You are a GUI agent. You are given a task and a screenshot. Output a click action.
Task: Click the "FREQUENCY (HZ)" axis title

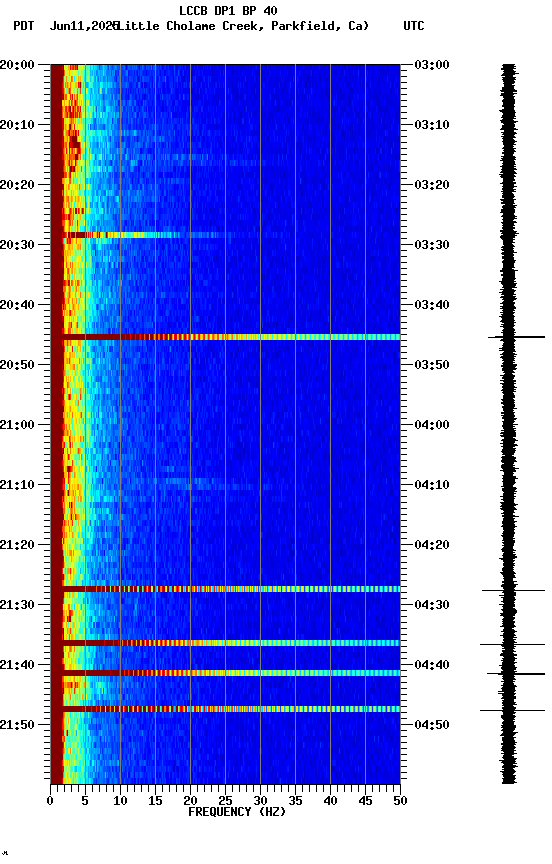tap(237, 812)
